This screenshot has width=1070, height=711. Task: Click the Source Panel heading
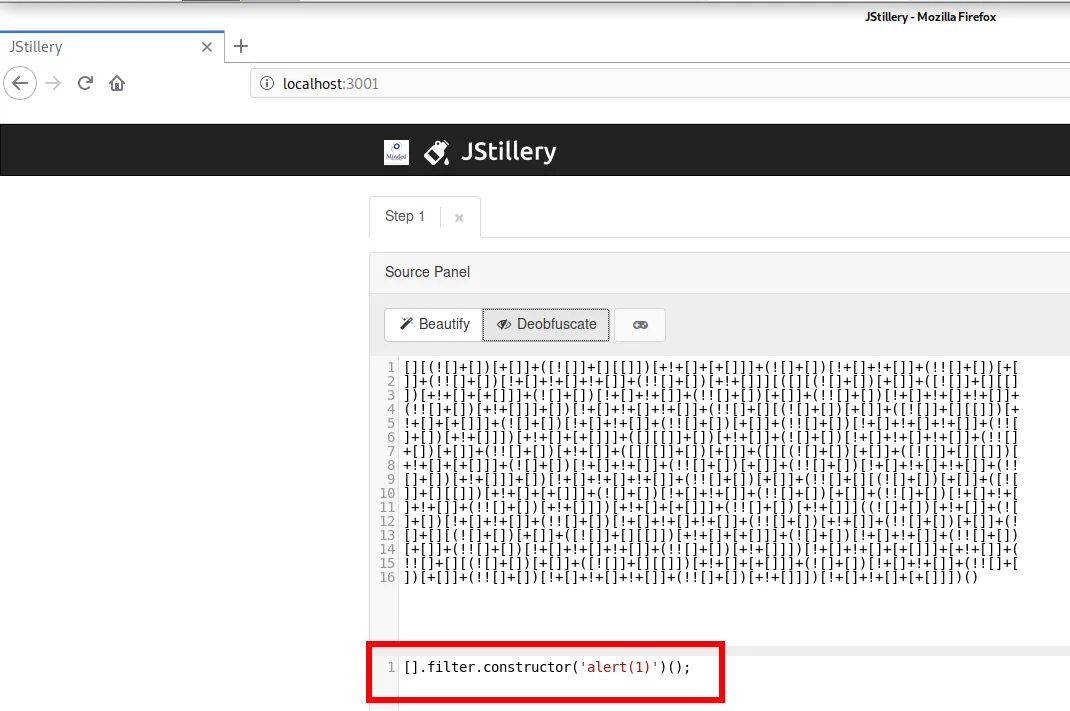pyautogui.click(x=427, y=272)
